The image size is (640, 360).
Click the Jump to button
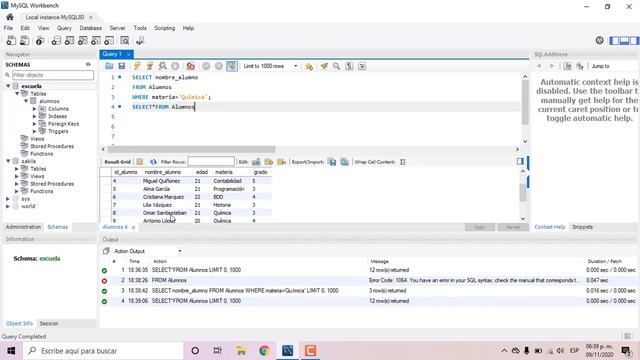coord(600,66)
